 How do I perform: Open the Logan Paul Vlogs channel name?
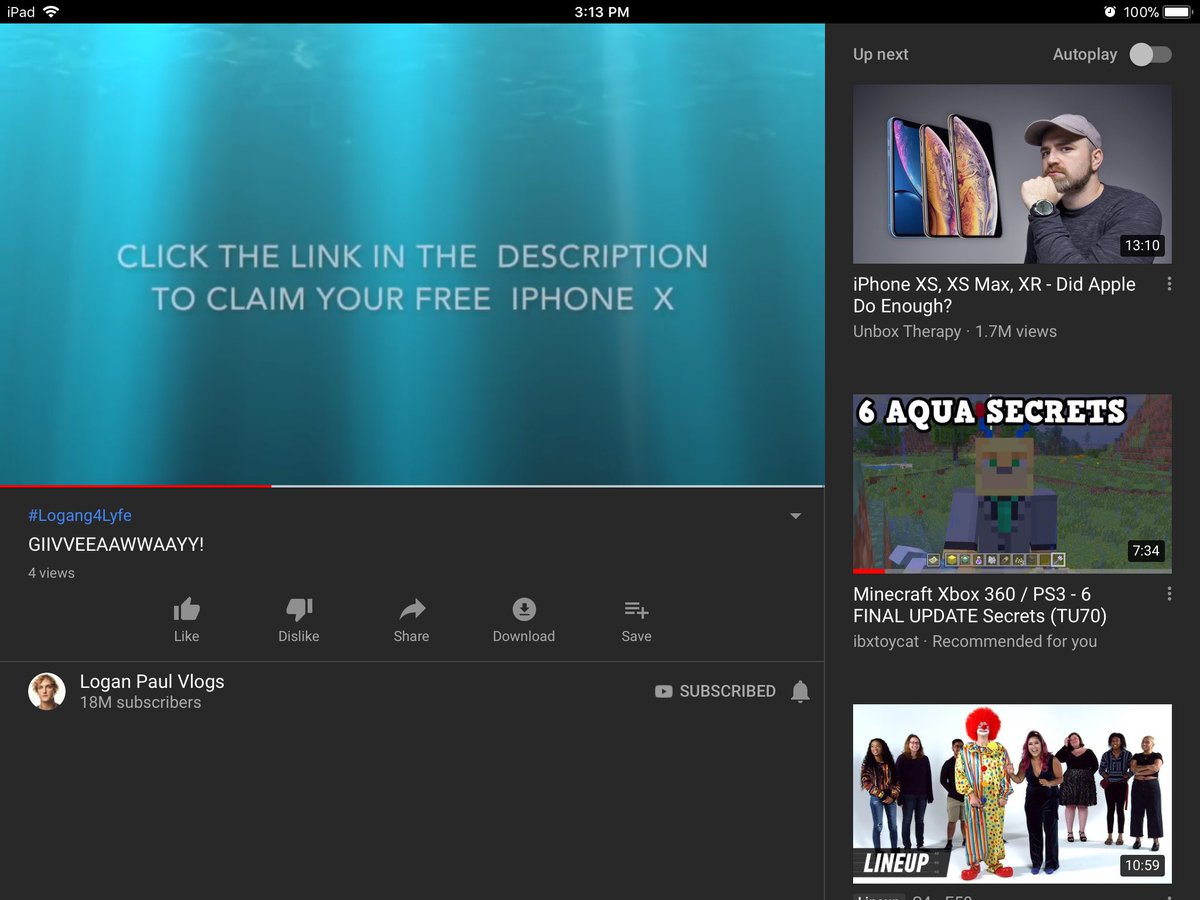(152, 682)
